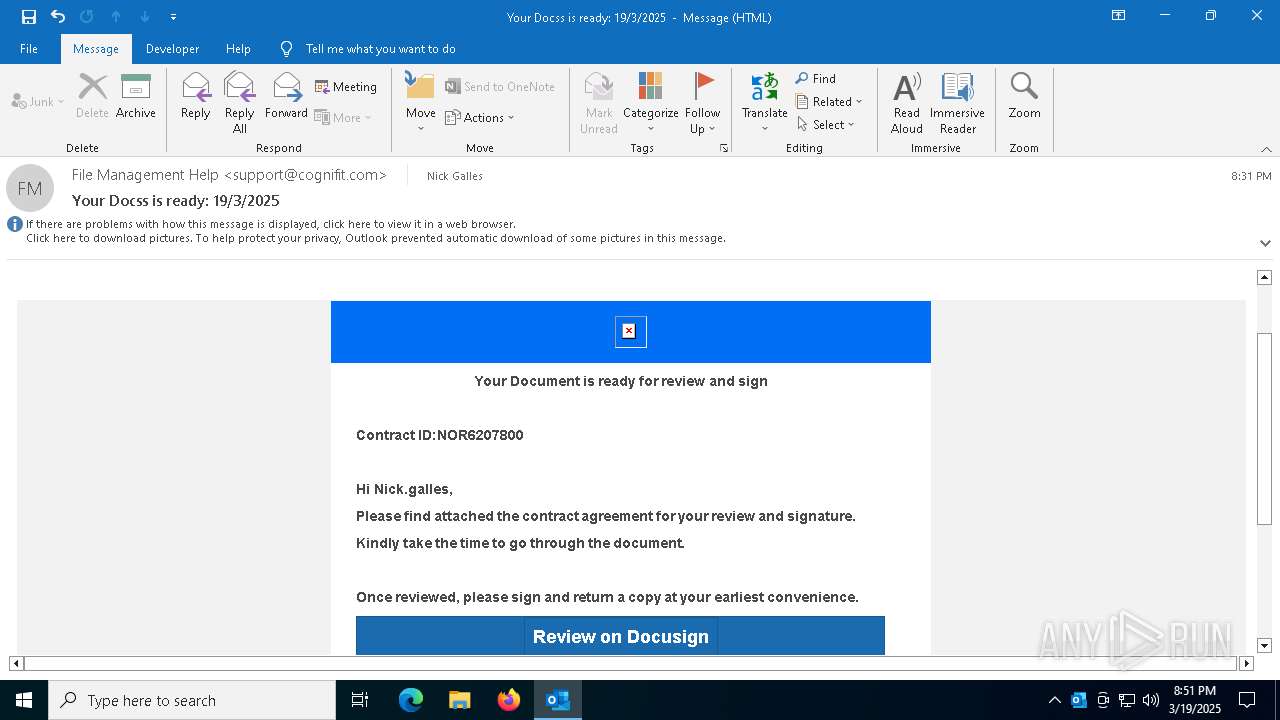
Task: Start Read Aloud
Action: pos(907,102)
